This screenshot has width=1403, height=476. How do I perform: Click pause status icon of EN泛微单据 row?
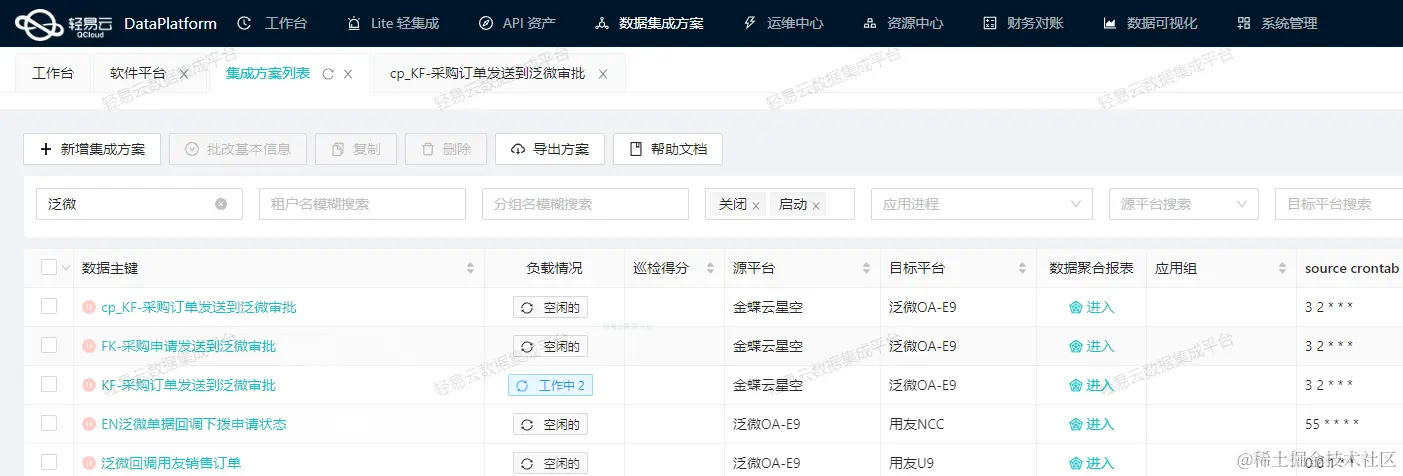point(89,424)
